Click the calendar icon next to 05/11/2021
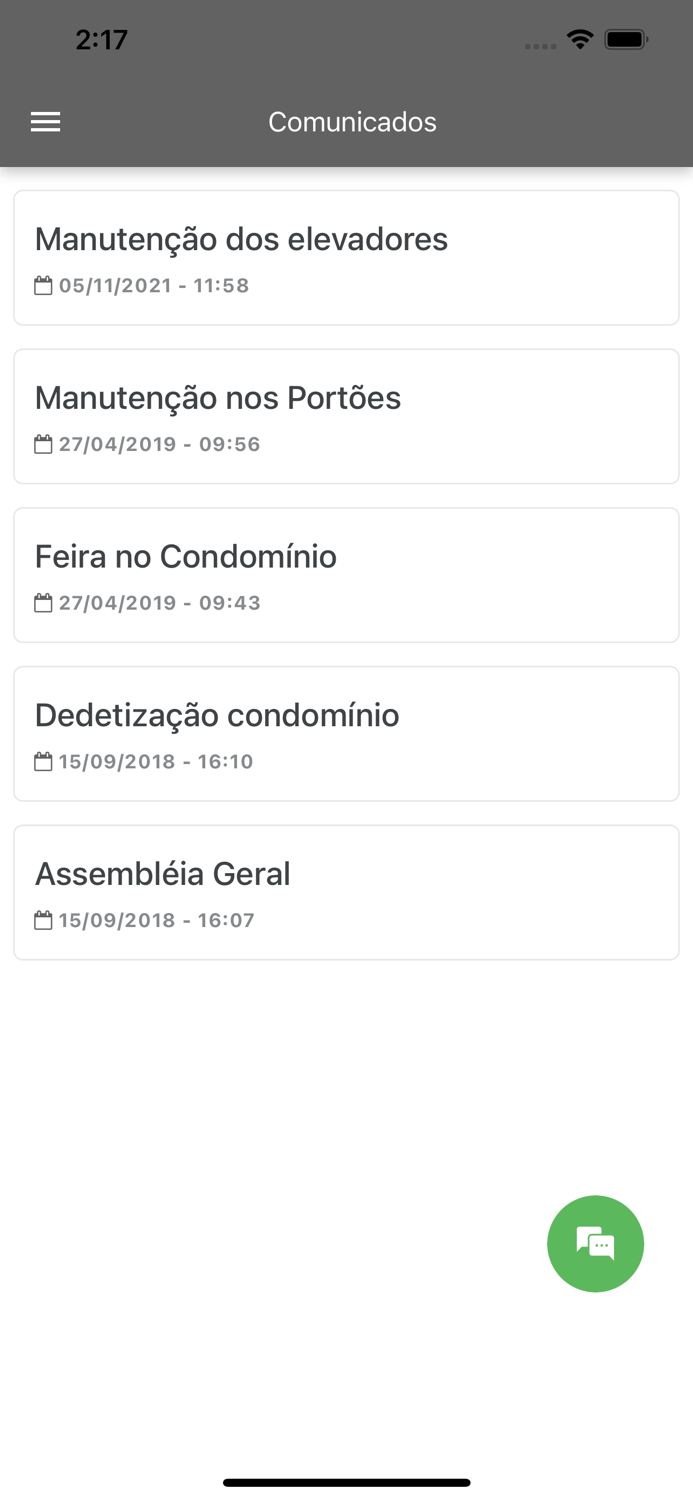693x1500 pixels. pos(43,285)
